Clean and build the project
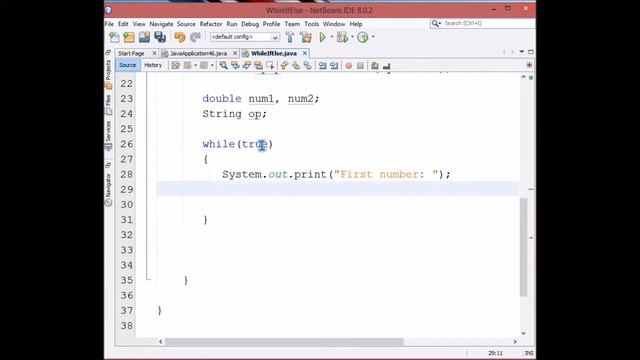This screenshot has height=360, width=640. pyautogui.click(x=306, y=37)
